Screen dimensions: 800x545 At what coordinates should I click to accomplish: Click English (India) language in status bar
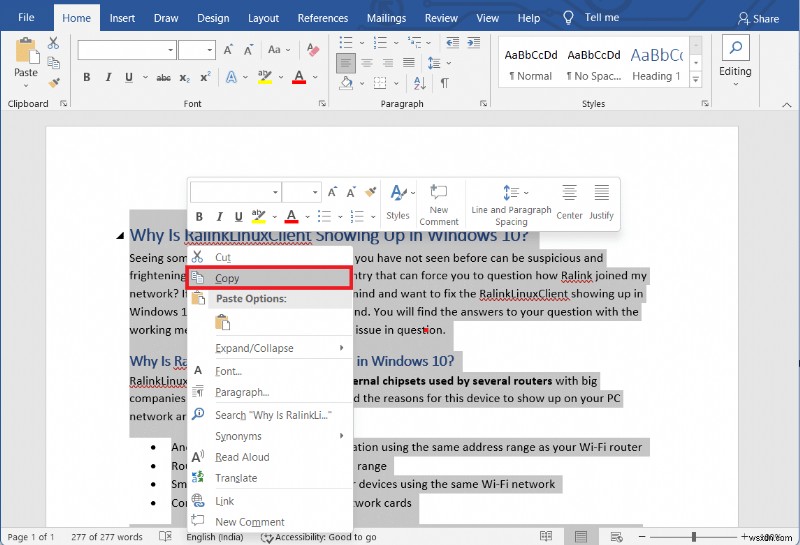click(x=215, y=537)
